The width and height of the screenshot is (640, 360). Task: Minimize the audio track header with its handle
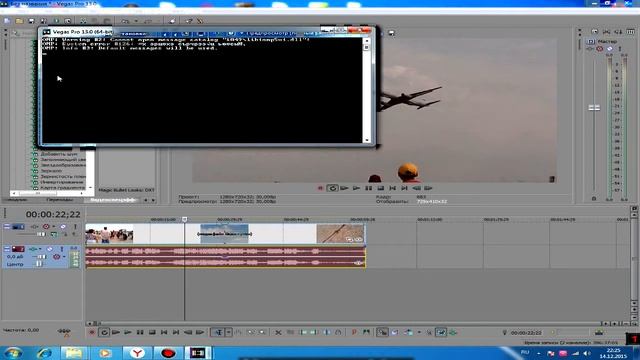(7, 249)
